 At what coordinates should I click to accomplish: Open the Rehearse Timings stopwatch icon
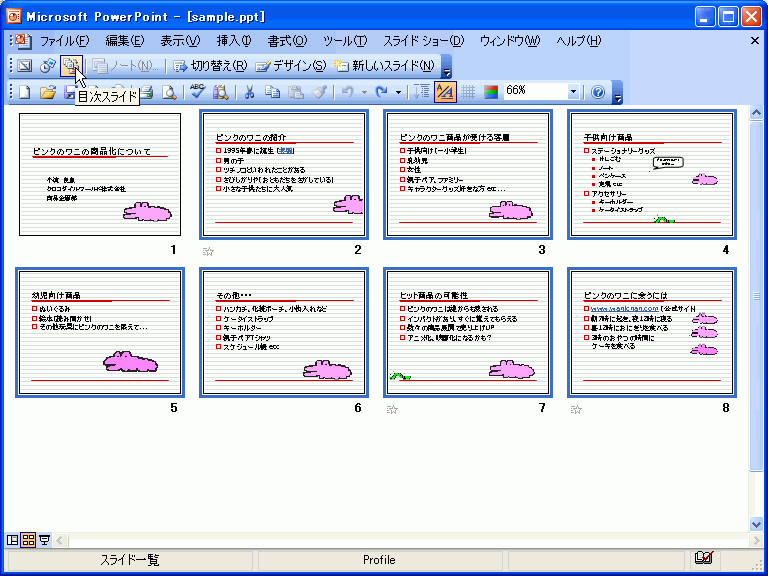pyautogui.click(x=46, y=66)
